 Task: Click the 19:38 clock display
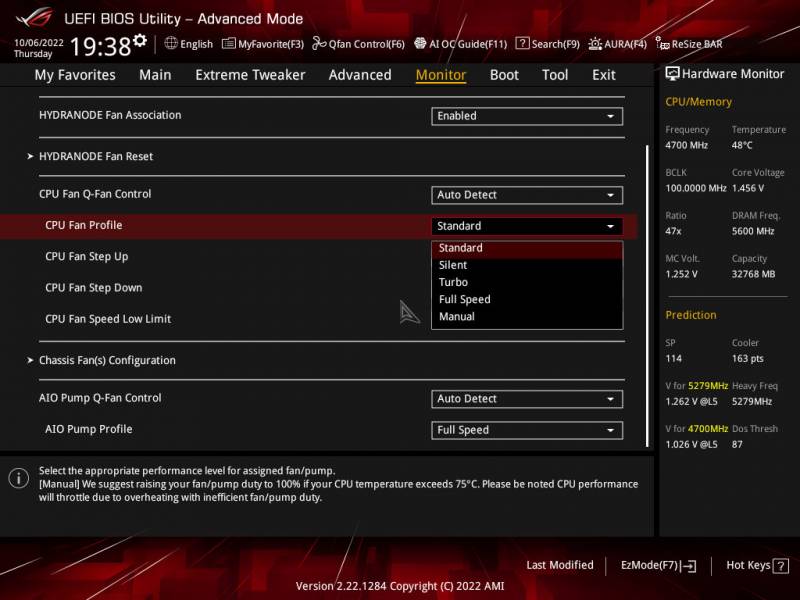click(x=101, y=46)
